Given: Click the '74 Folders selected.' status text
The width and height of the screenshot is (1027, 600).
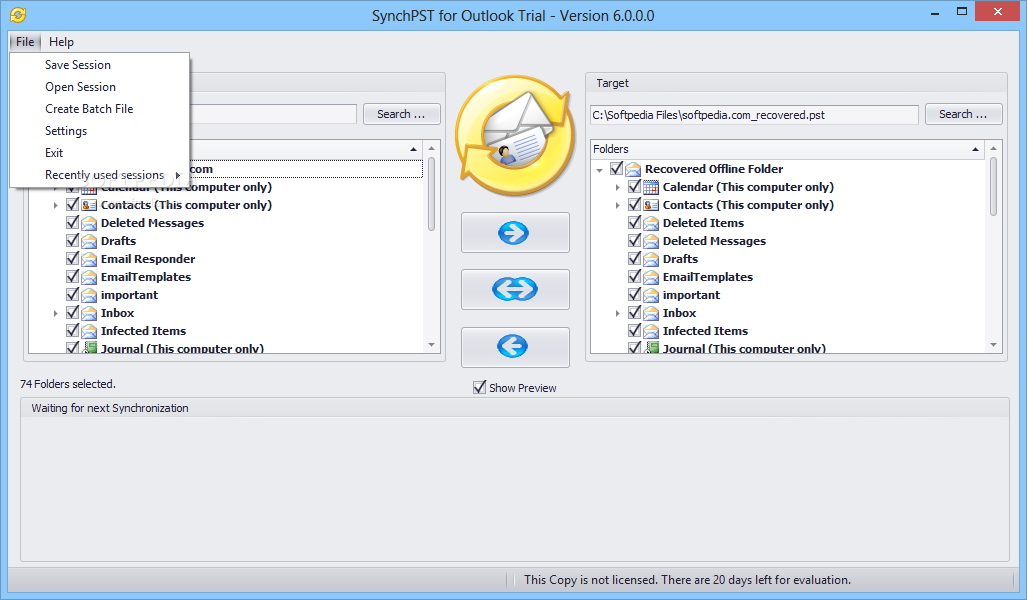Looking at the screenshot, I should 67,384.
